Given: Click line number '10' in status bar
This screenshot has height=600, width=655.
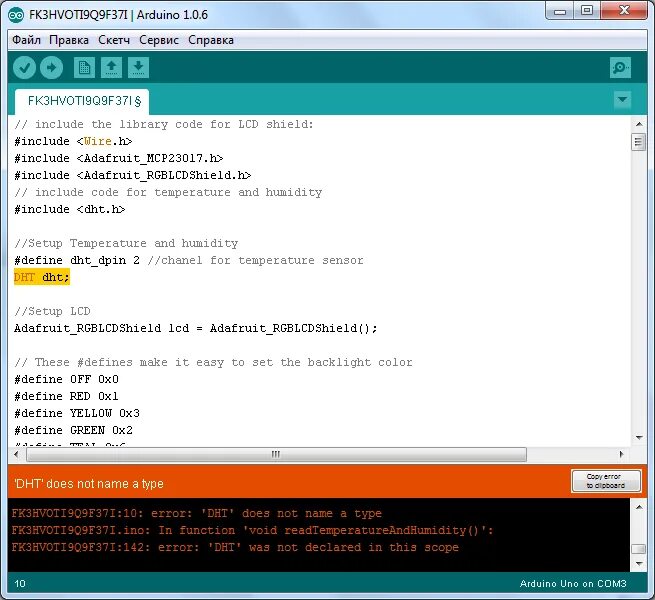Looking at the screenshot, I should click(20, 584).
